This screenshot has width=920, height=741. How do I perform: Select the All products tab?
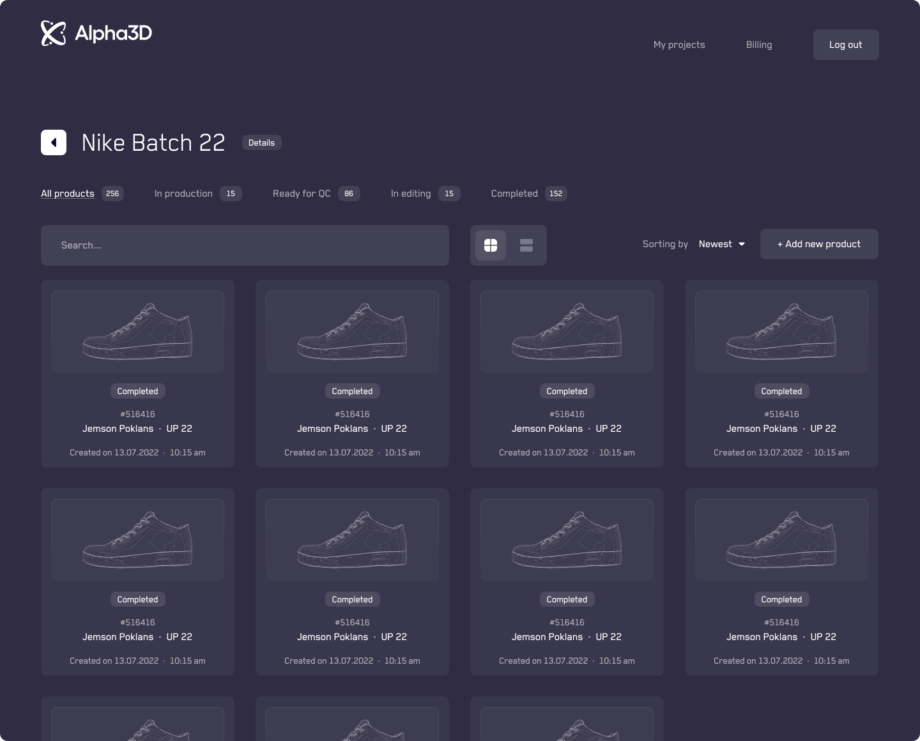(x=68, y=194)
